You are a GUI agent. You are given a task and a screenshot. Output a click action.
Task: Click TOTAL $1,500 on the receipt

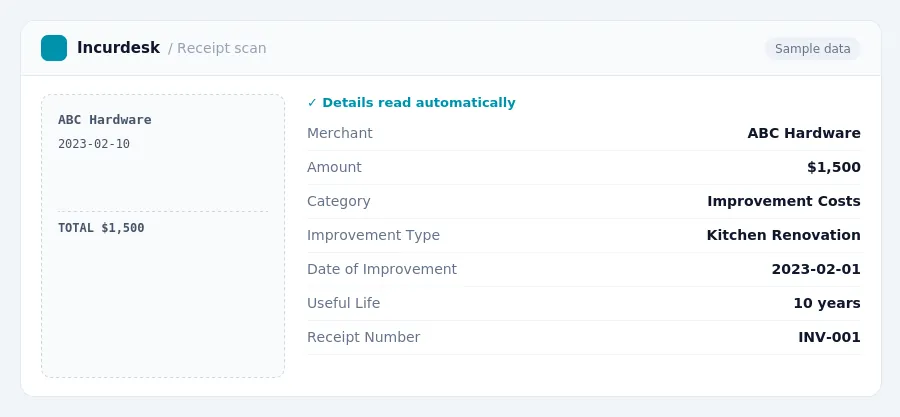tap(101, 228)
